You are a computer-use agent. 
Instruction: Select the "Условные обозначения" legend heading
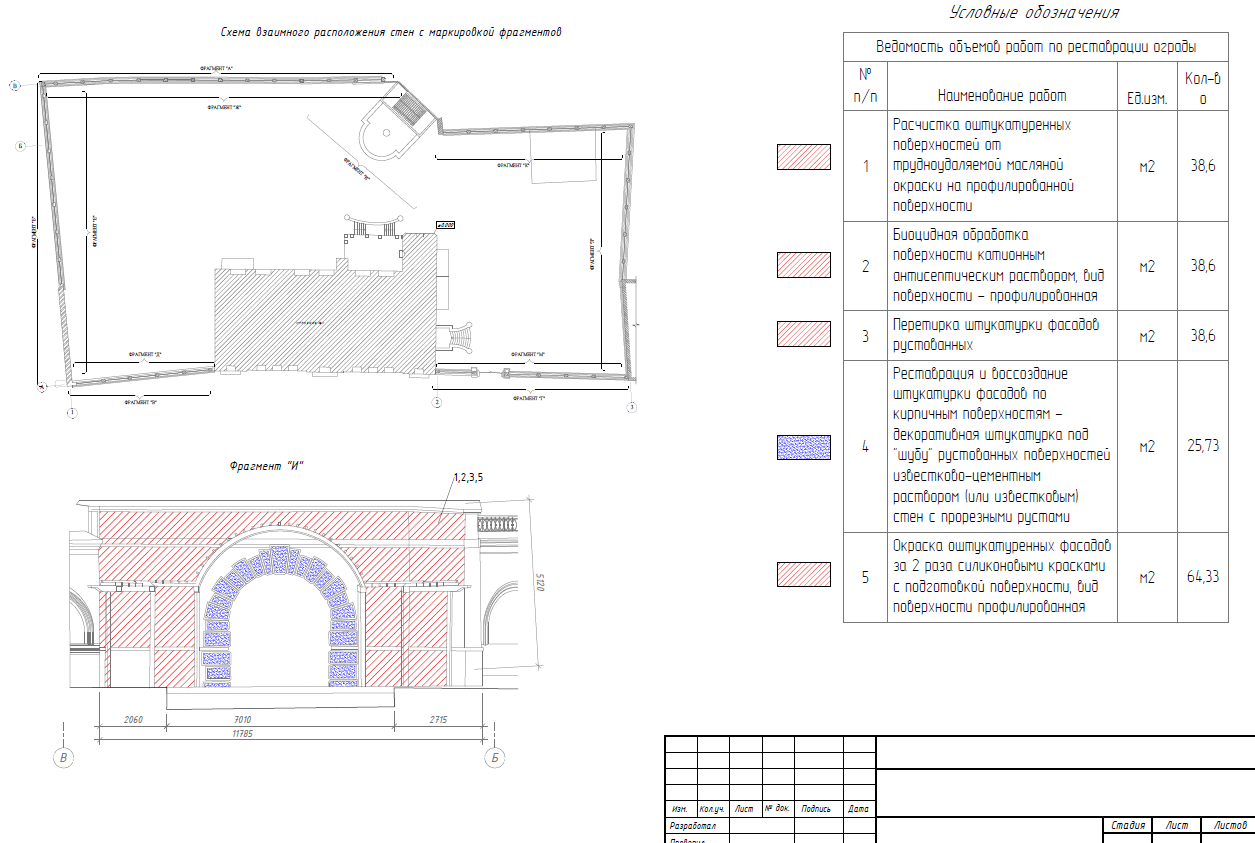pyautogui.click(x=1033, y=13)
